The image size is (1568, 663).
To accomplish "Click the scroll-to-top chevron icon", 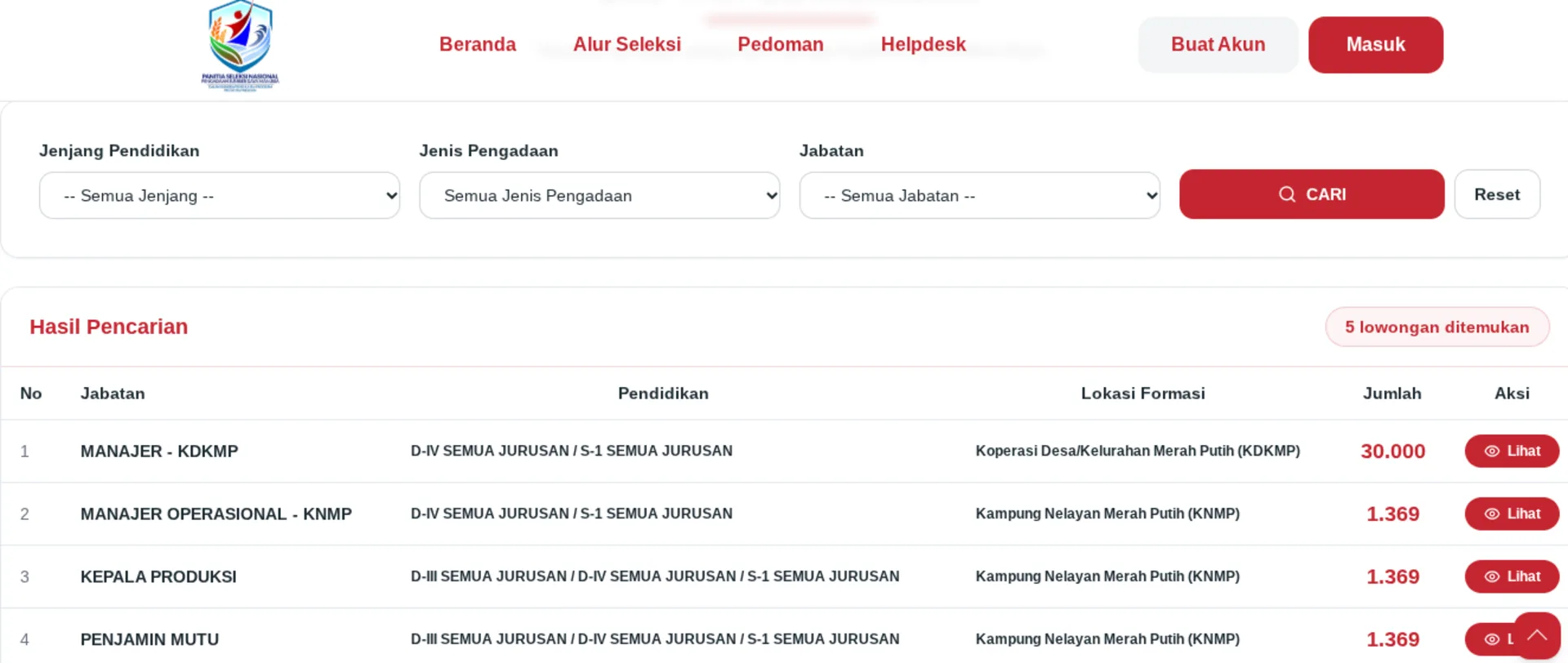I will [x=1537, y=635].
